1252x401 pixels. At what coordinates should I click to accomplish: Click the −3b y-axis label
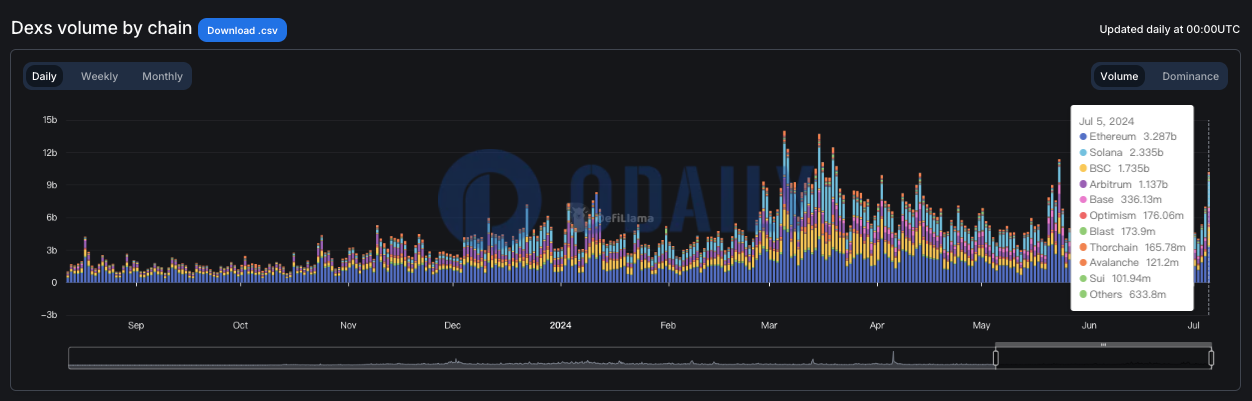[x=48, y=315]
